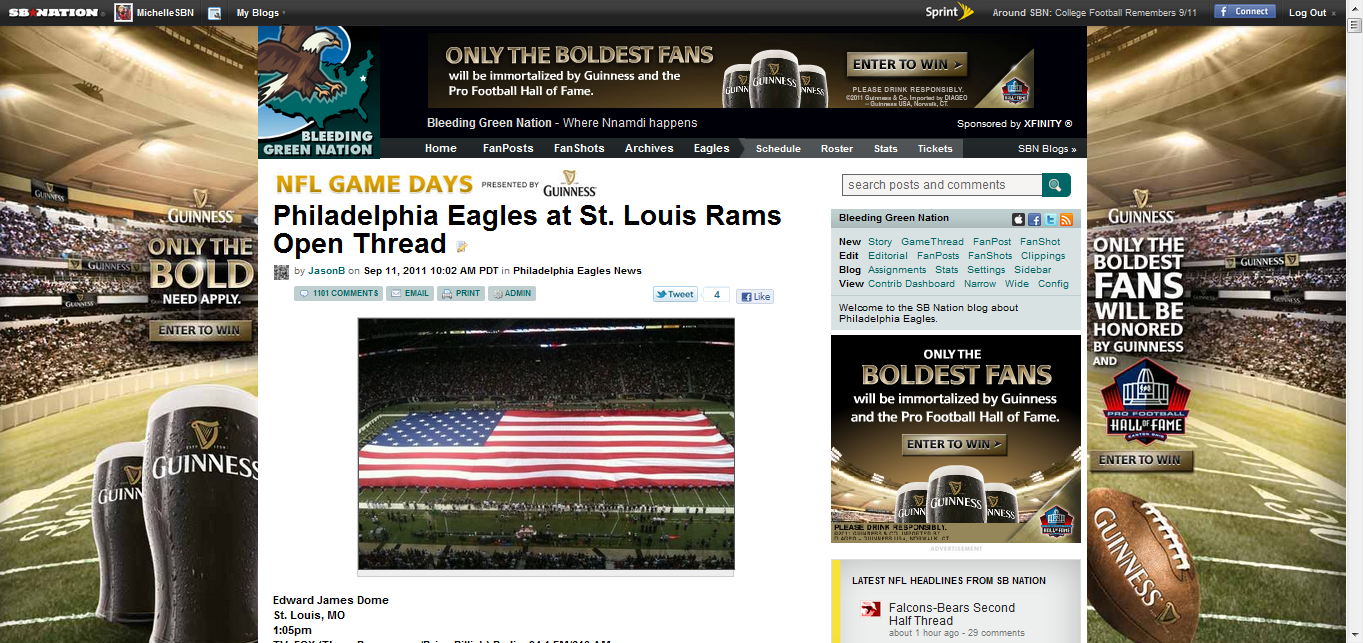Click the Sprint sponsor logo
The width and height of the screenshot is (1363, 643).
[x=948, y=12]
